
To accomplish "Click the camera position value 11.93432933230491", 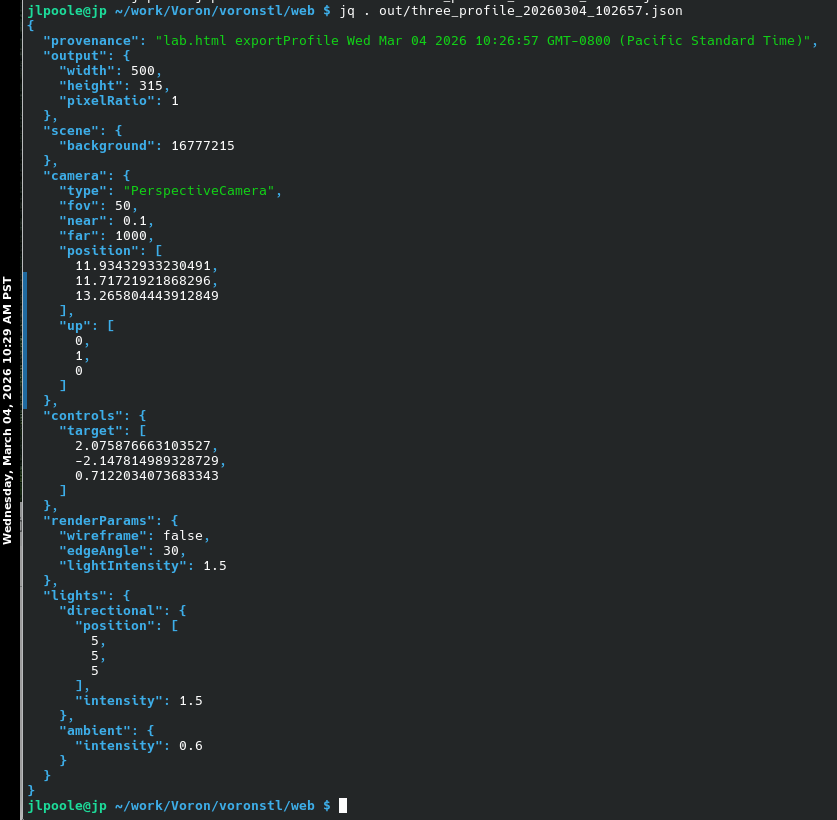I will point(143,265).
